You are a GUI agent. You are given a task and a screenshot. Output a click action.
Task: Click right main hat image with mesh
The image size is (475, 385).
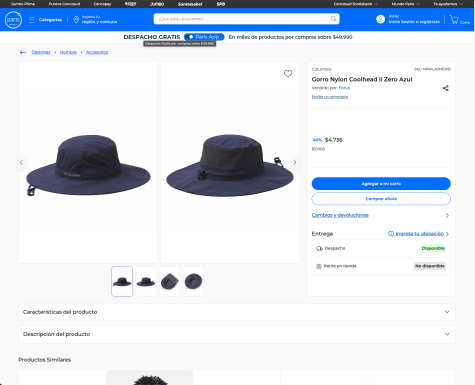230,163
